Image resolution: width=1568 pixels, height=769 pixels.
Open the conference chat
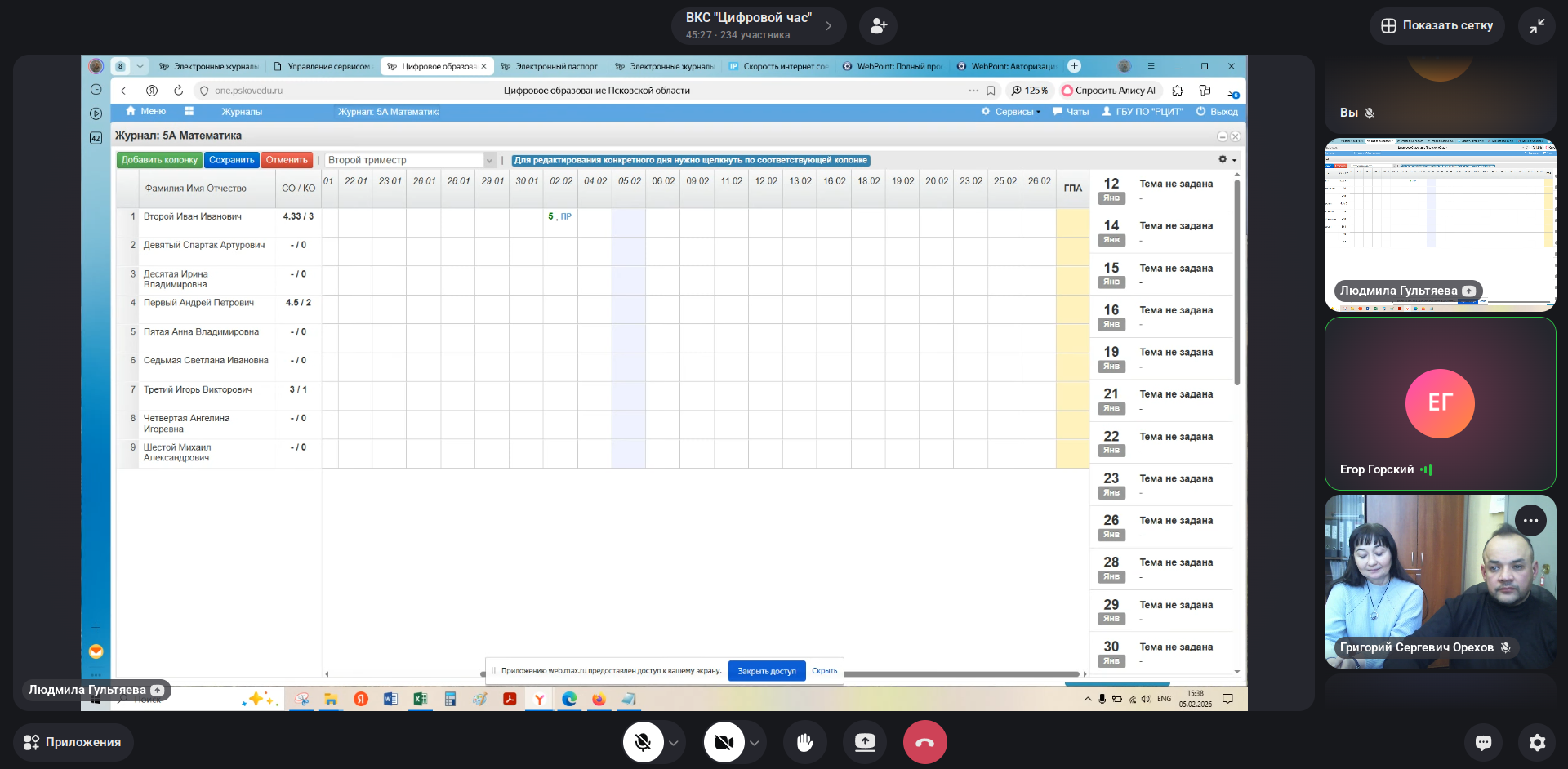click(x=1483, y=742)
